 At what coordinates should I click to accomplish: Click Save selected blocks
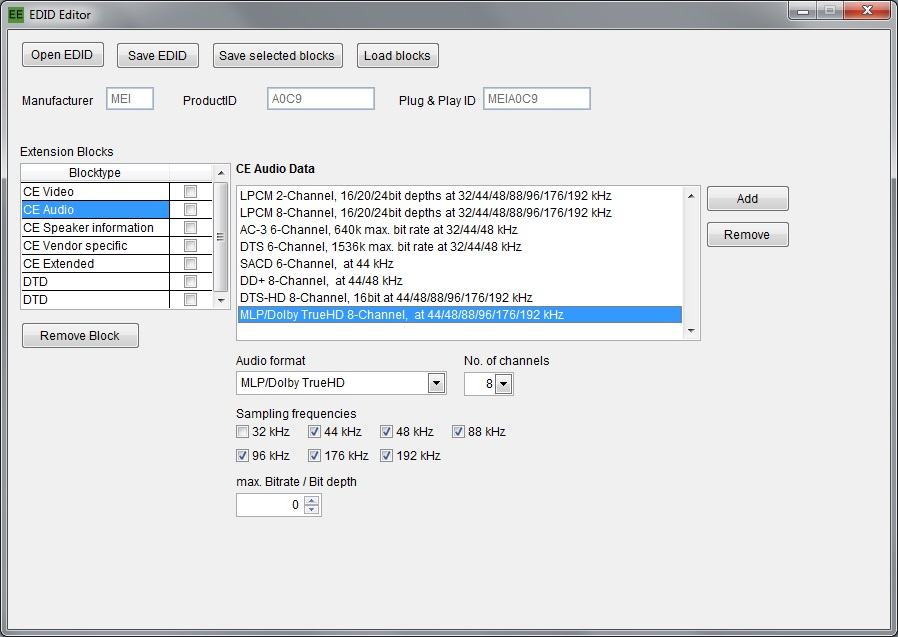tap(277, 56)
